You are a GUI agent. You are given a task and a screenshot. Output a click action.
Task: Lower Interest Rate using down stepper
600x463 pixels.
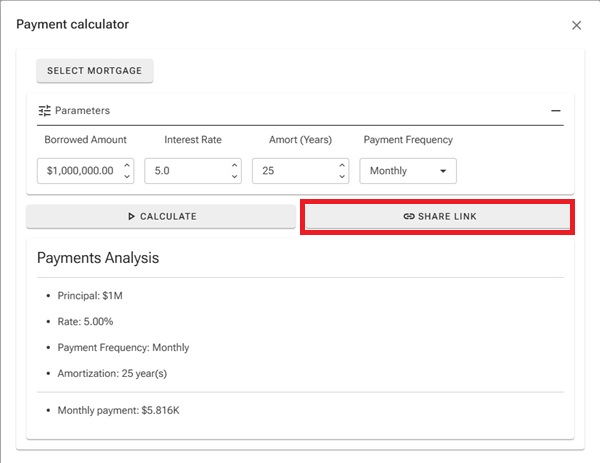point(234,177)
